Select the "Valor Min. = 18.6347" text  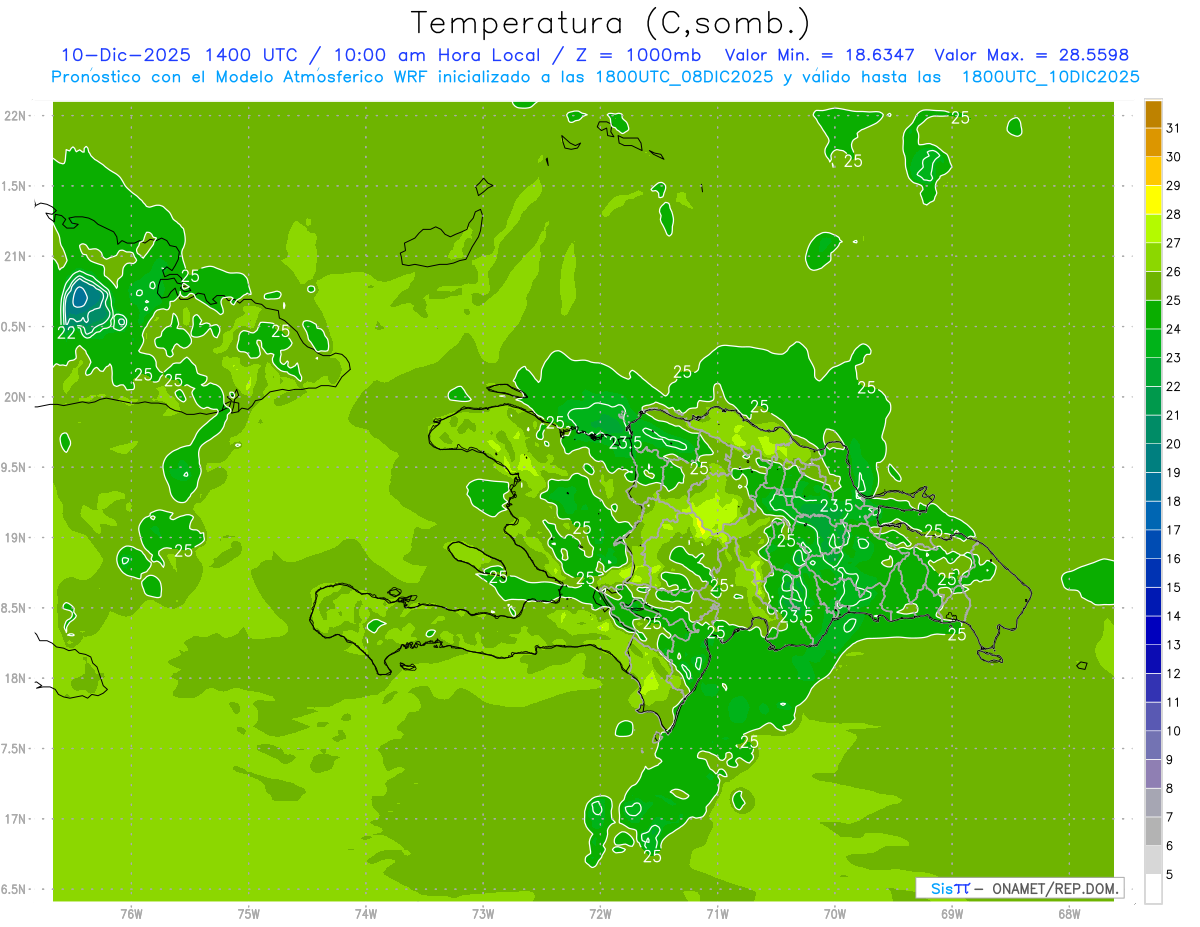click(x=820, y=55)
